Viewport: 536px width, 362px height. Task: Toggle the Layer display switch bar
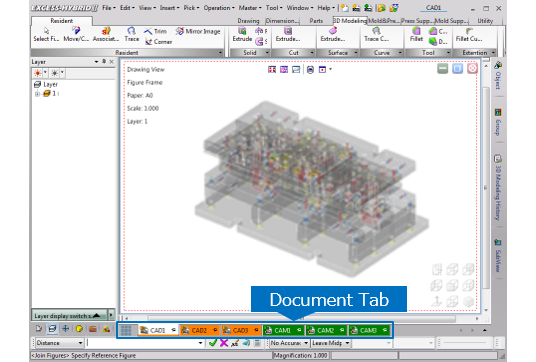(70, 315)
